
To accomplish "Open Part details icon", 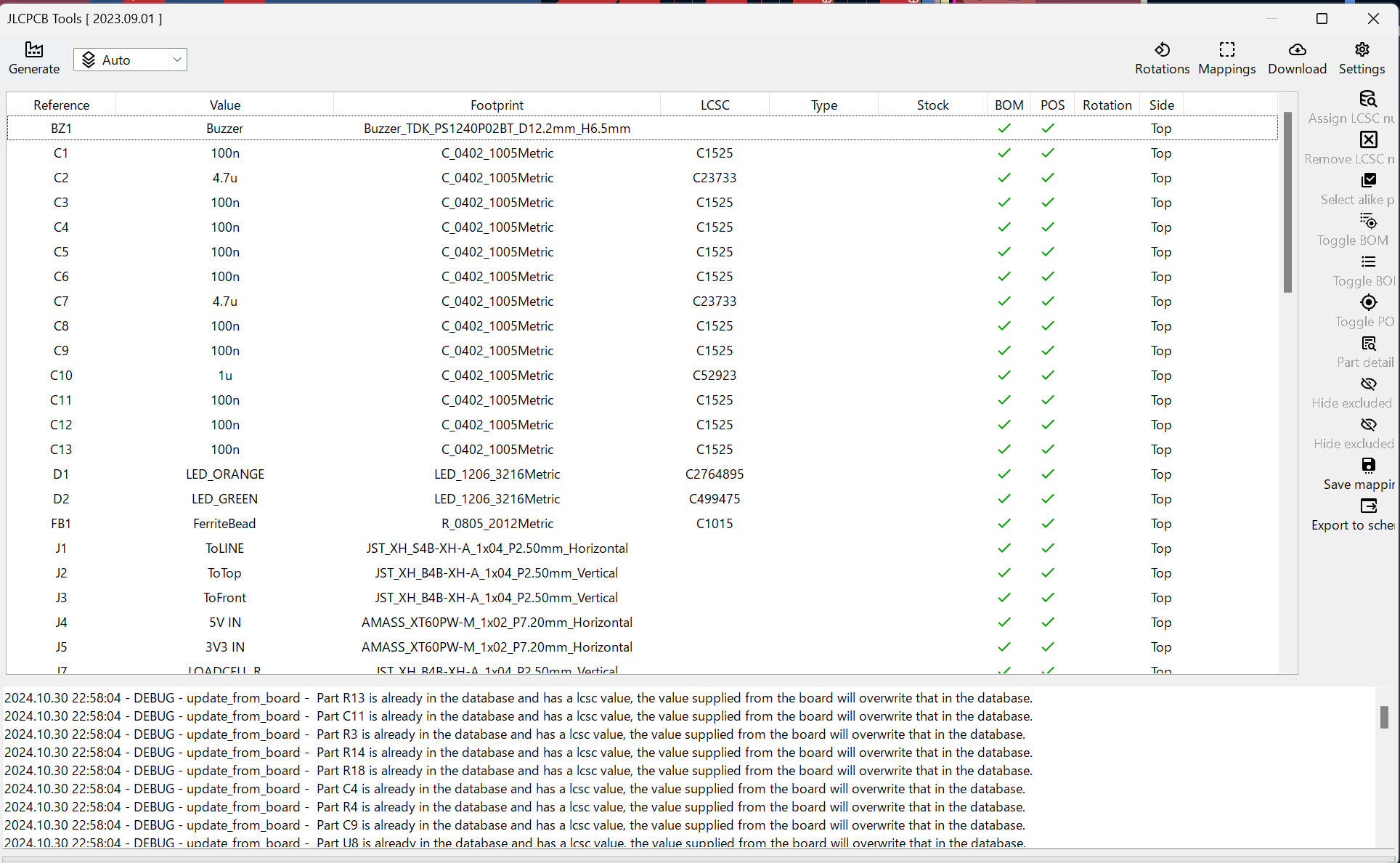I will click(x=1368, y=344).
